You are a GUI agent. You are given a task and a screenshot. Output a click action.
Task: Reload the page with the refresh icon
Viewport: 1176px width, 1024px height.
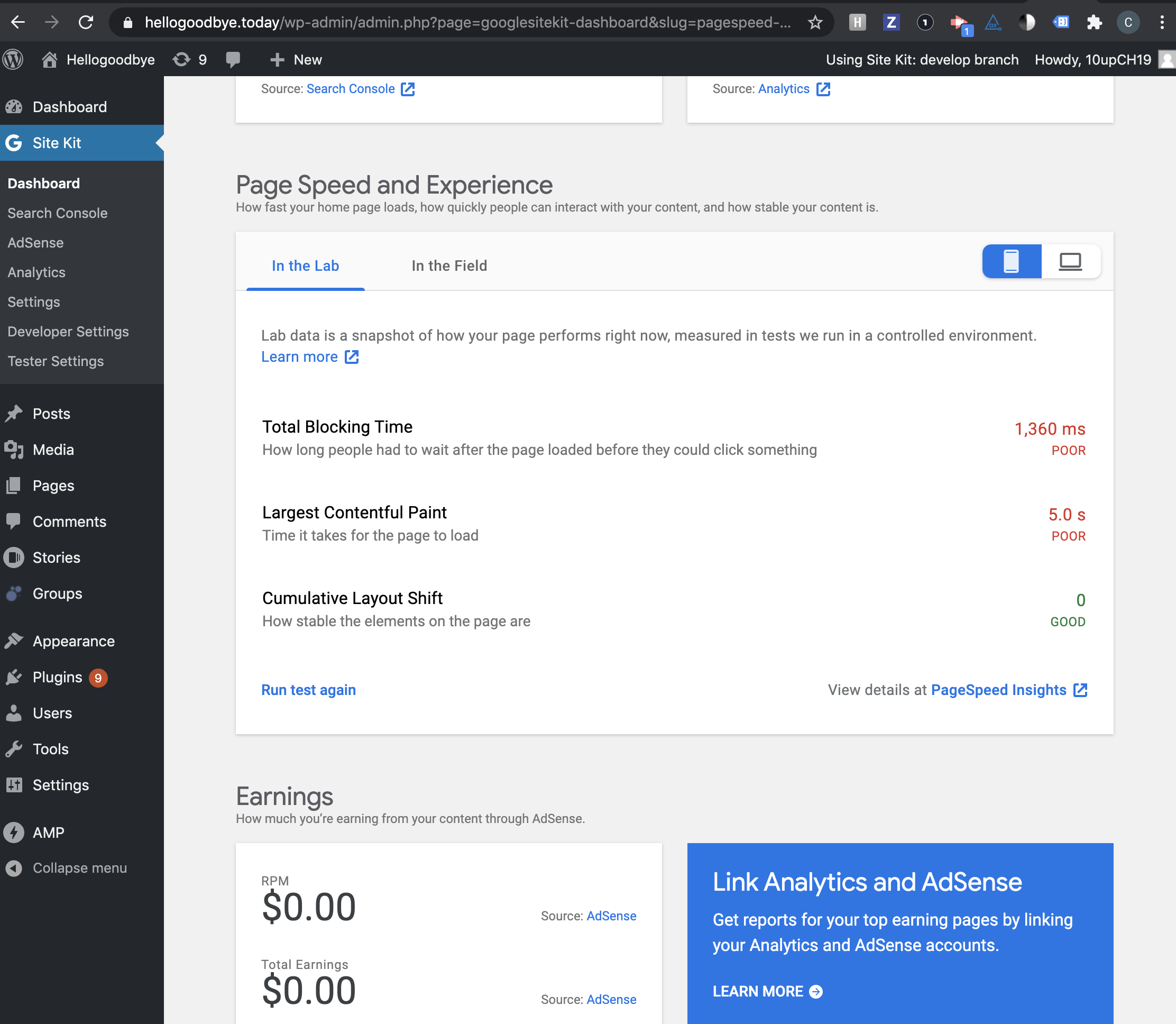86,22
